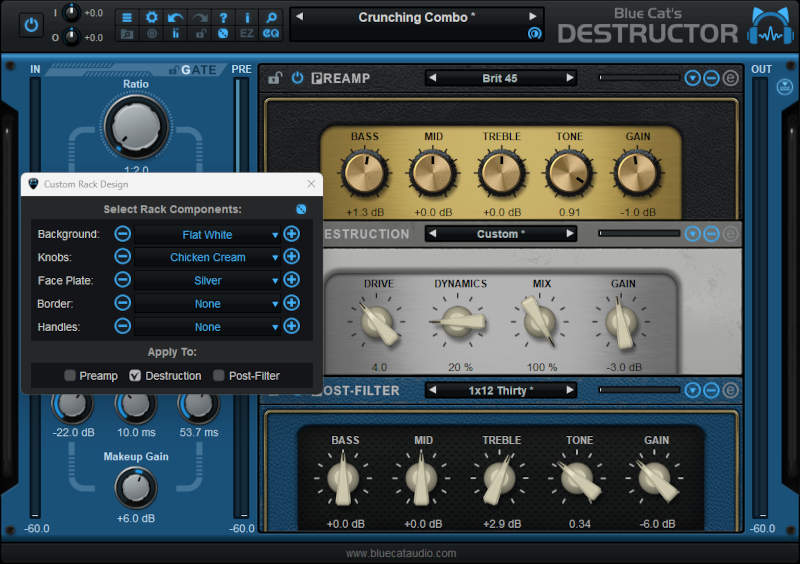
Task: Click the tone maps icon under preset name
Action: click(534, 34)
